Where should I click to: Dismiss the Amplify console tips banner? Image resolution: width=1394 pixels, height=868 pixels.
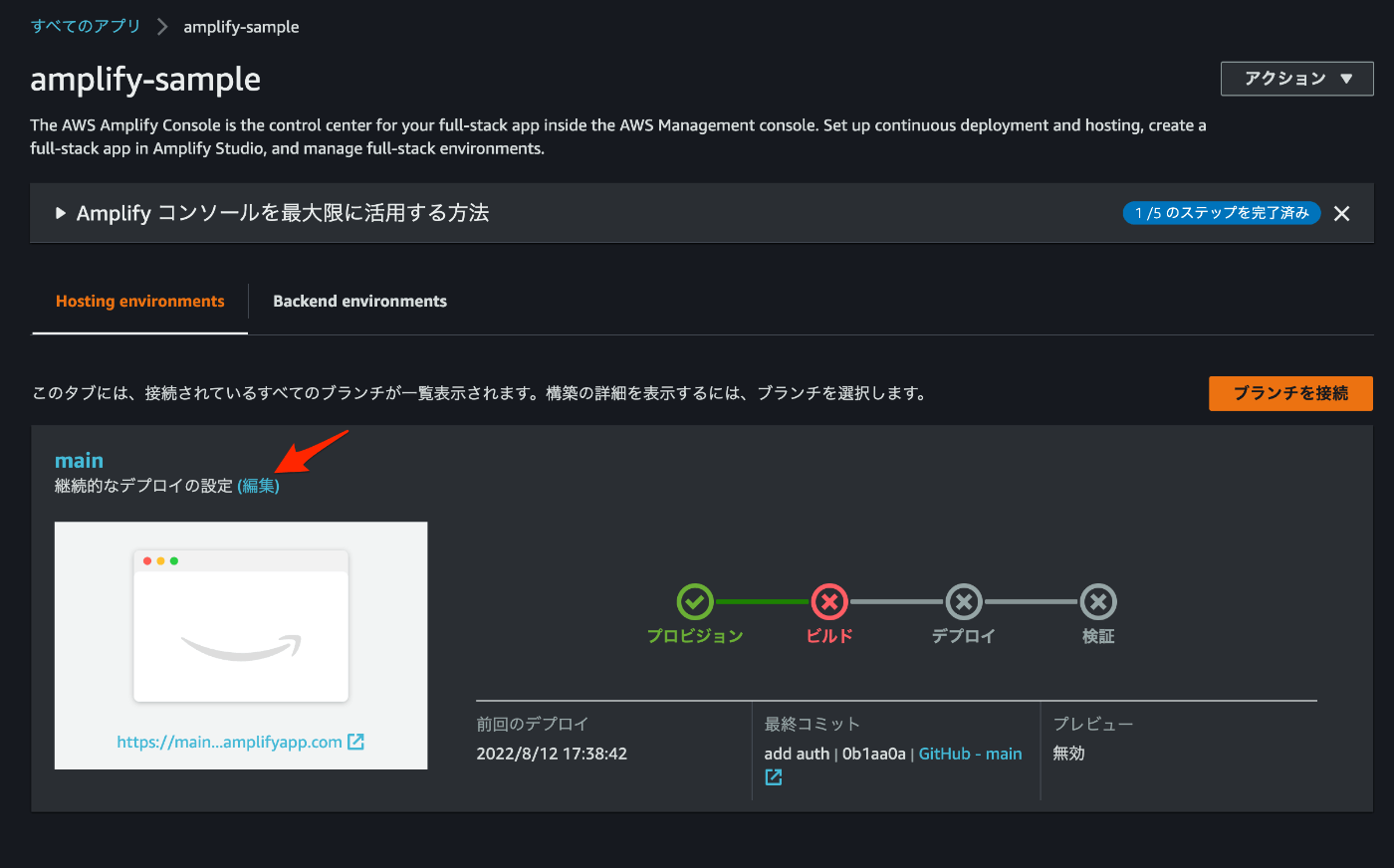pyautogui.click(x=1342, y=213)
